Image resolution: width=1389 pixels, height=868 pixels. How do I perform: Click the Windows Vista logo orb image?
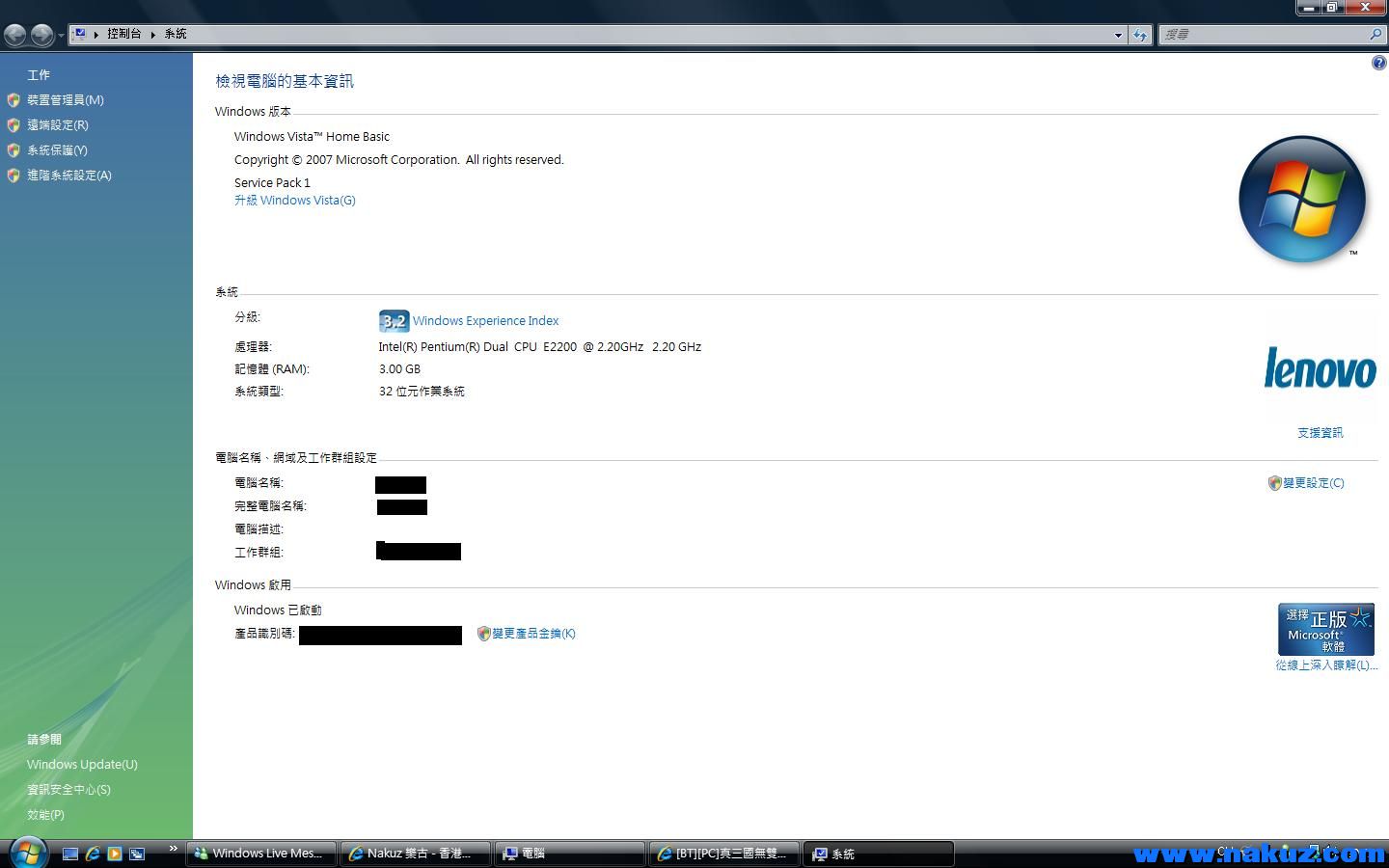[1302, 199]
